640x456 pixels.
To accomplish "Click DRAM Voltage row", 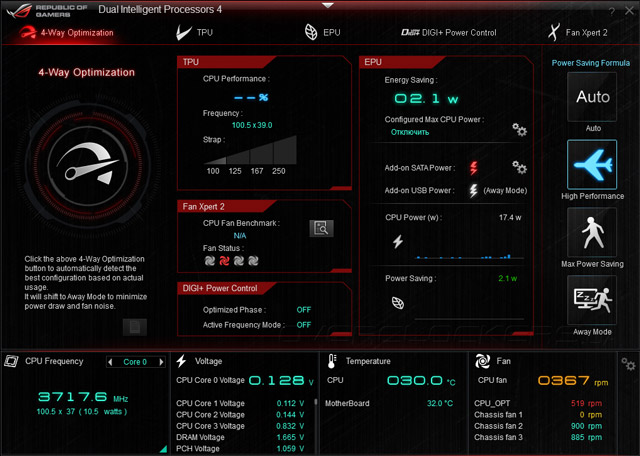I will [x=240, y=437].
